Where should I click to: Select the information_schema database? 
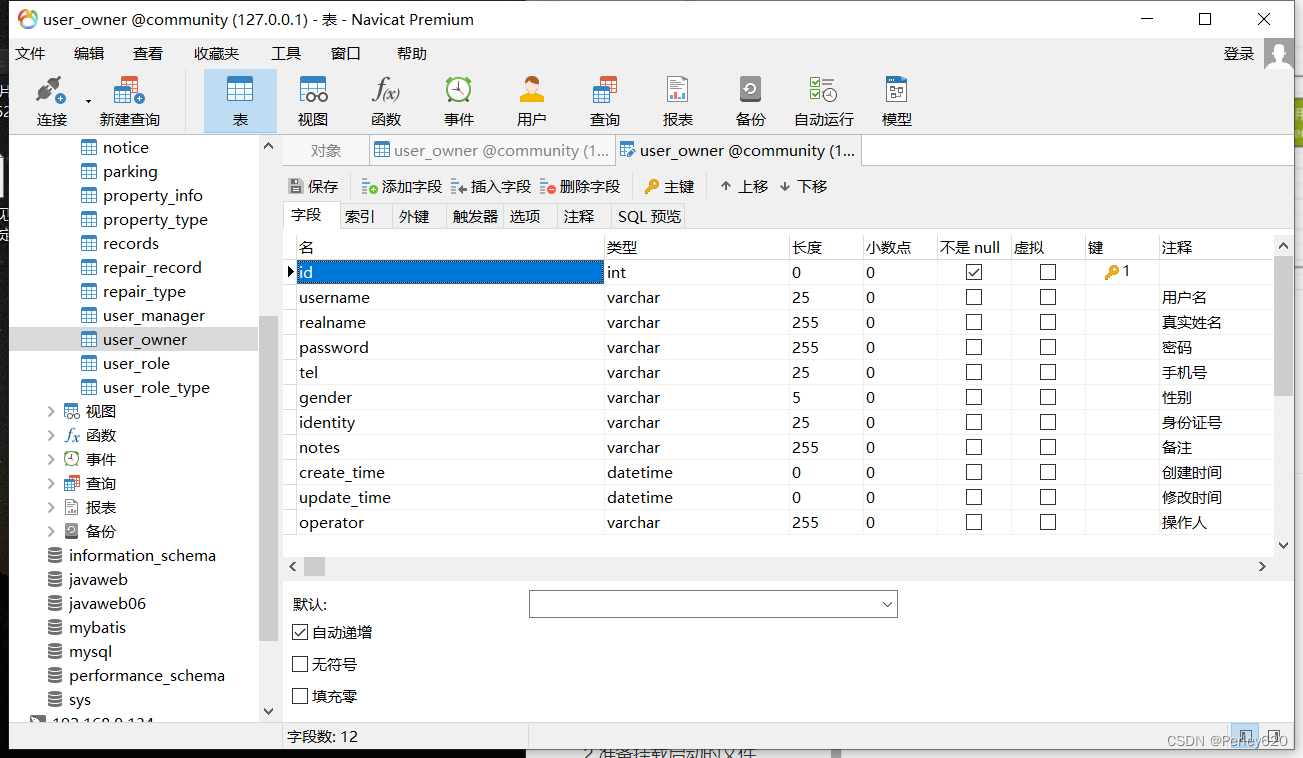[142, 556]
